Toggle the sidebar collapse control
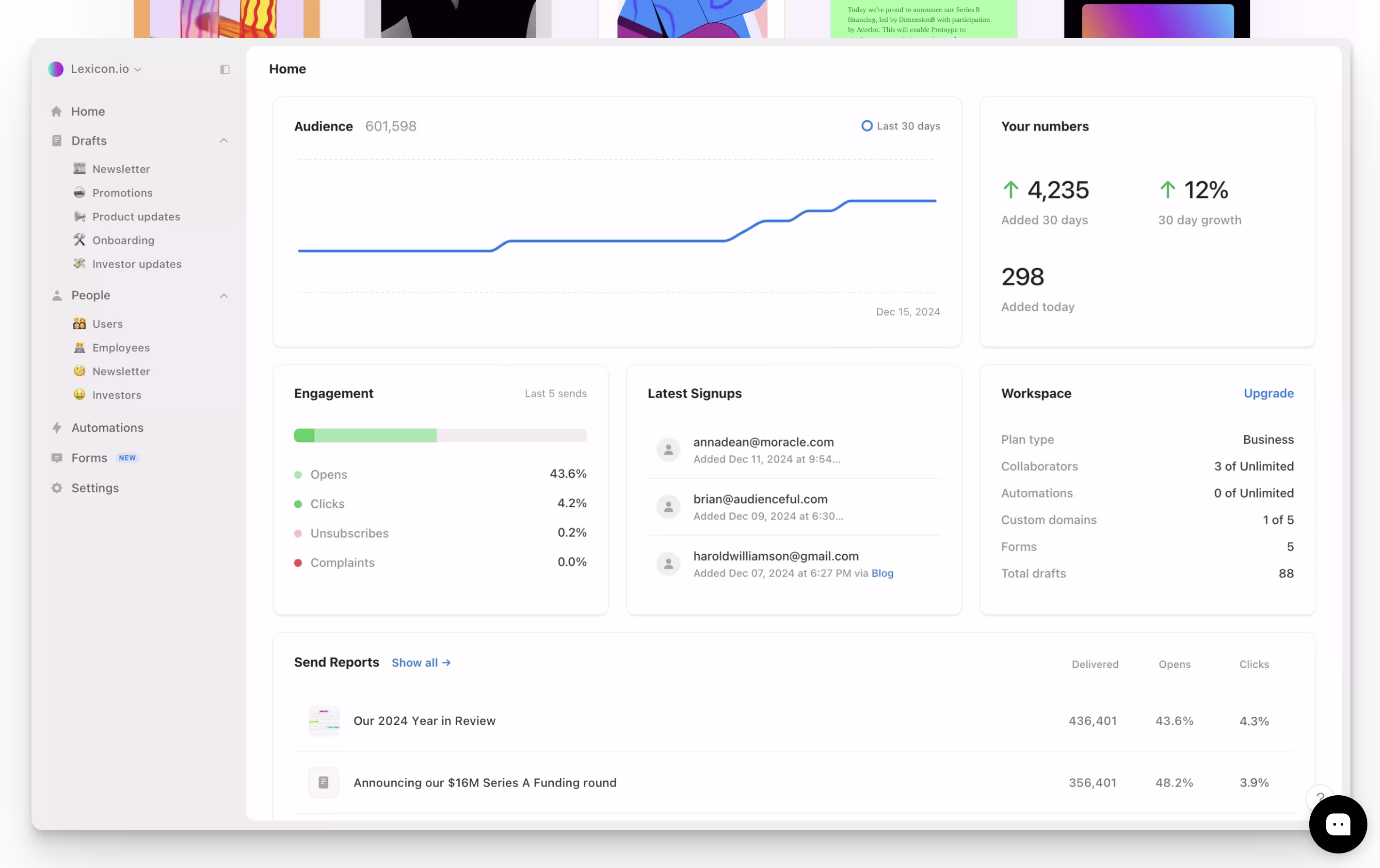The image size is (1380, 868). [224, 69]
